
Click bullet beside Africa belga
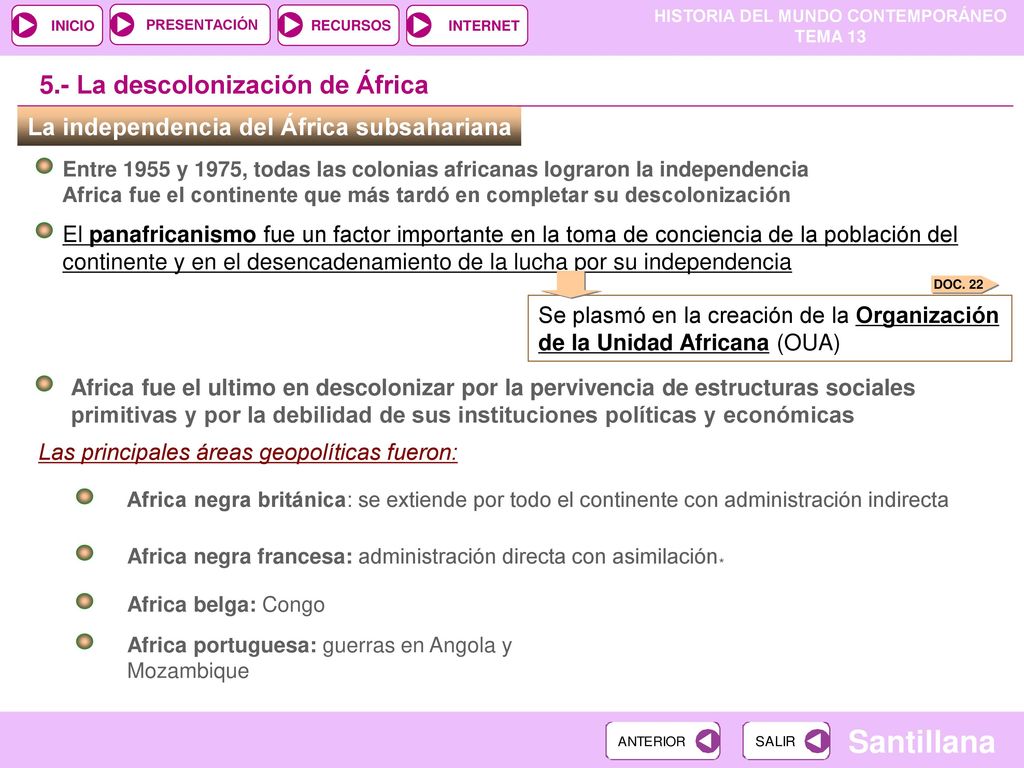tap(85, 601)
